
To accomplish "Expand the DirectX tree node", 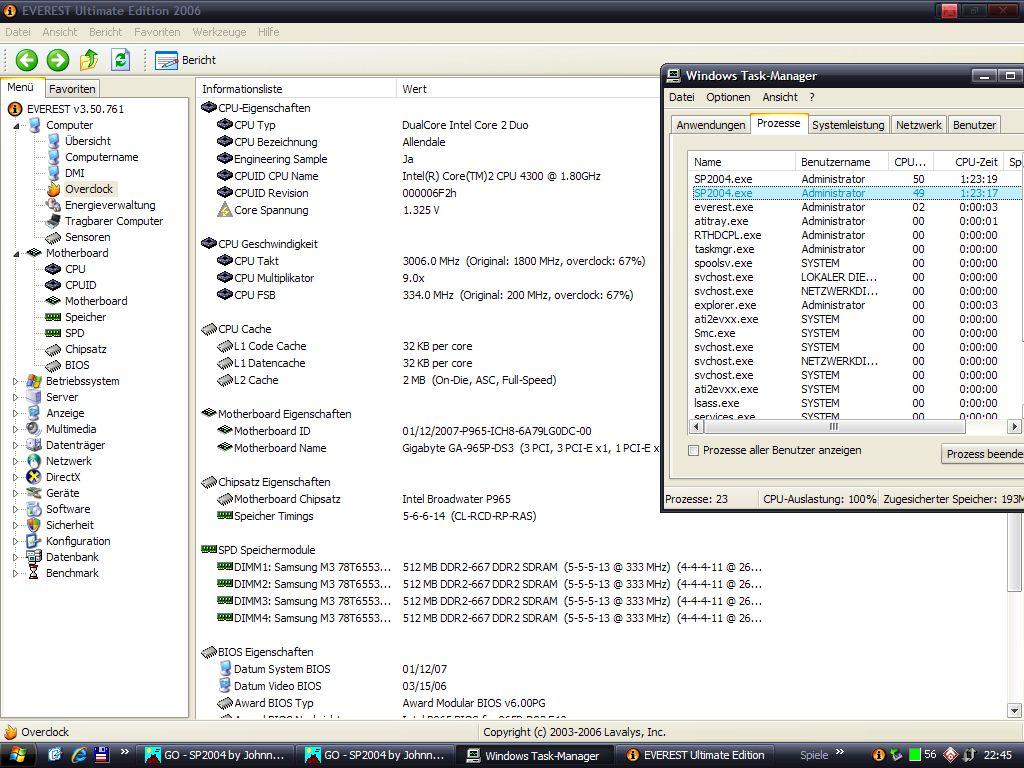I will point(16,477).
